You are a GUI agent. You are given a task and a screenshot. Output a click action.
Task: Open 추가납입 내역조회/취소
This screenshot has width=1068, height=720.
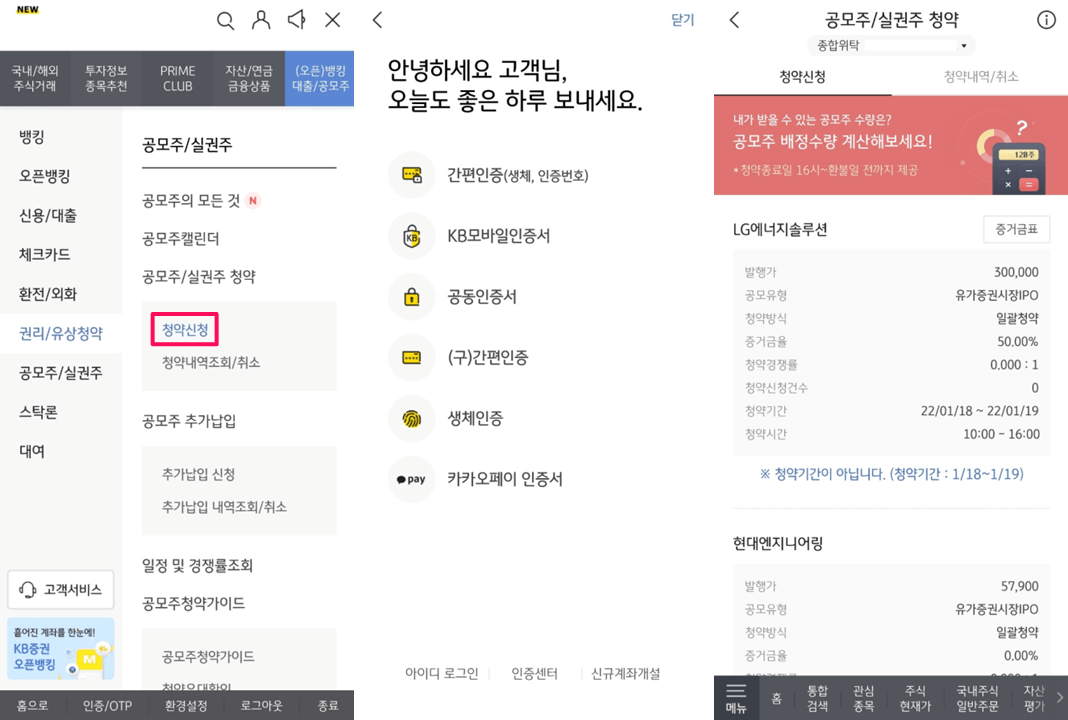point(224,507)
